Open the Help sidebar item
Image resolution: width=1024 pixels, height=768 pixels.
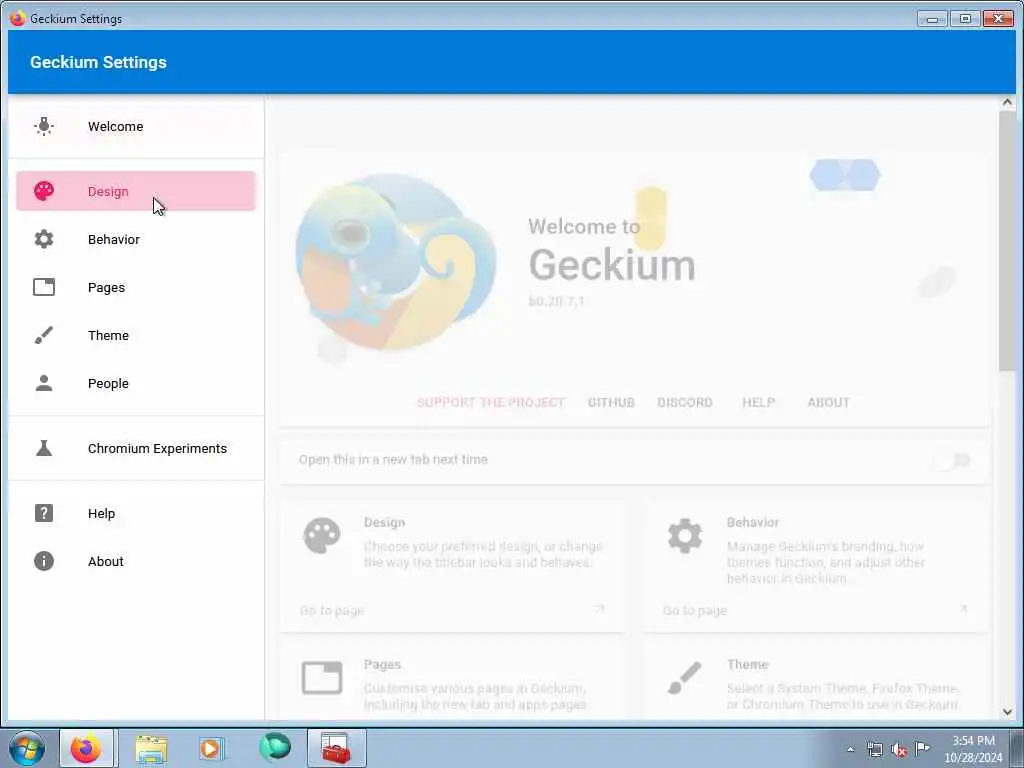point(136,513)
